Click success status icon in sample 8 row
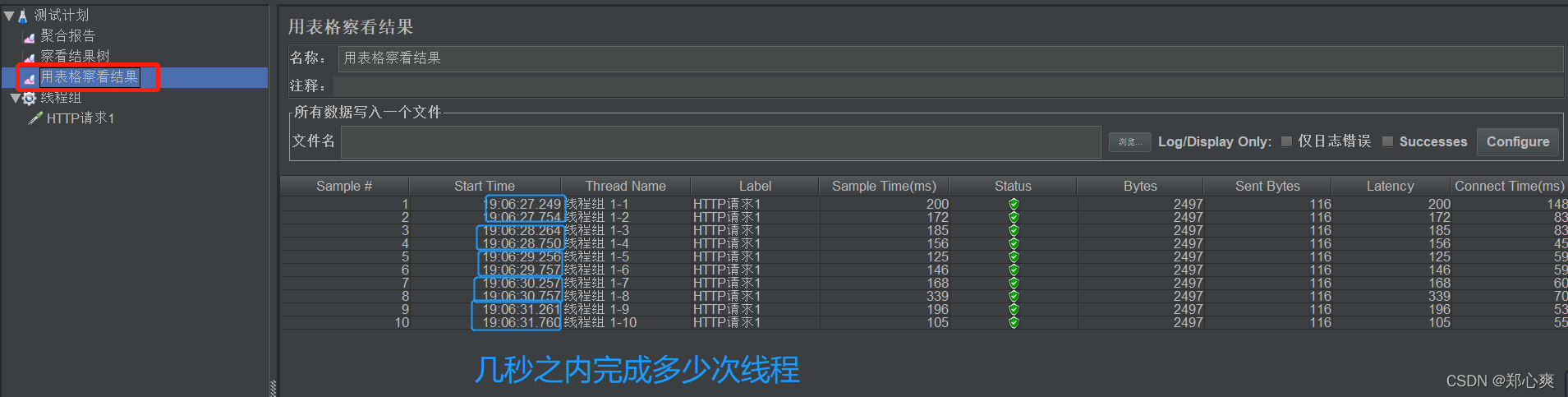1568x397 pixels. [1014, 296]
